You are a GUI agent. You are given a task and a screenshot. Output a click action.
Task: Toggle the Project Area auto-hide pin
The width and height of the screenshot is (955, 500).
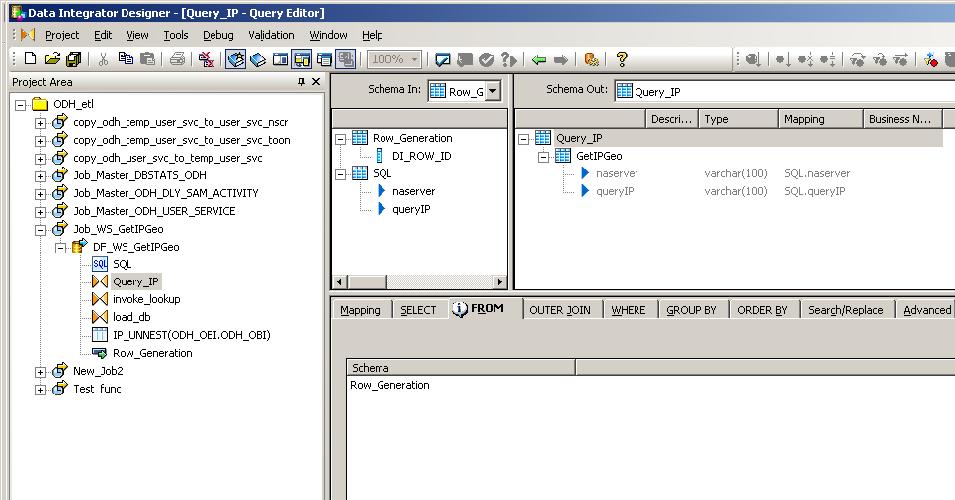(301, 82)
